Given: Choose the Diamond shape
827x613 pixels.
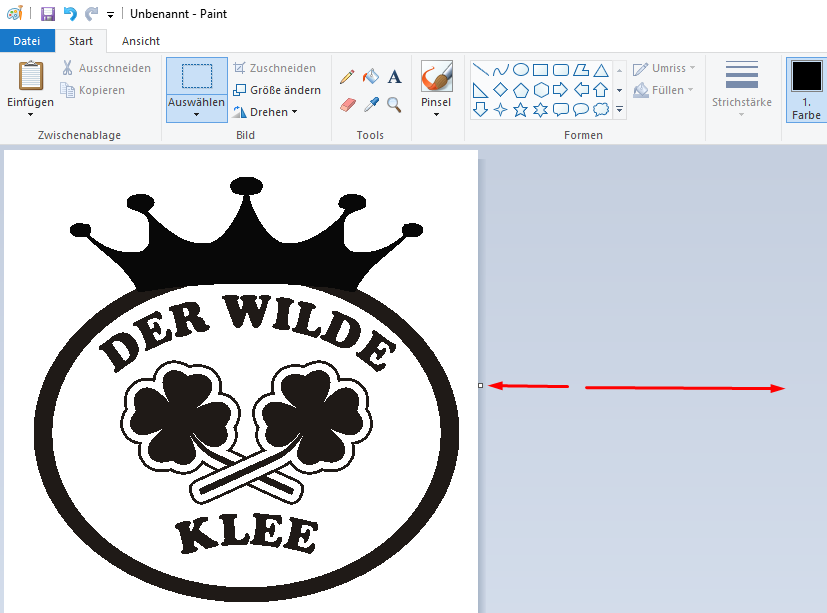Looking at the screenshot, I should pyautogui.click(x=501, y=90).
